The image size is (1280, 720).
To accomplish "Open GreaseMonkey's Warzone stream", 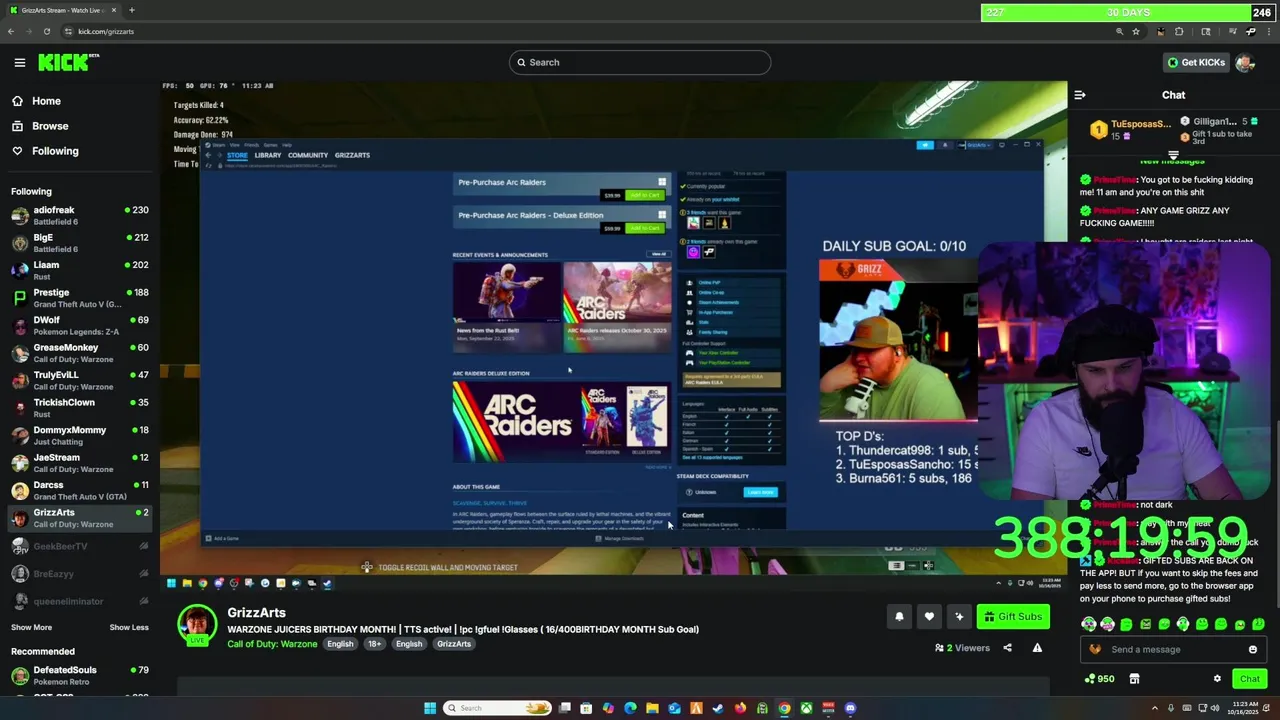I will point(80,353).
